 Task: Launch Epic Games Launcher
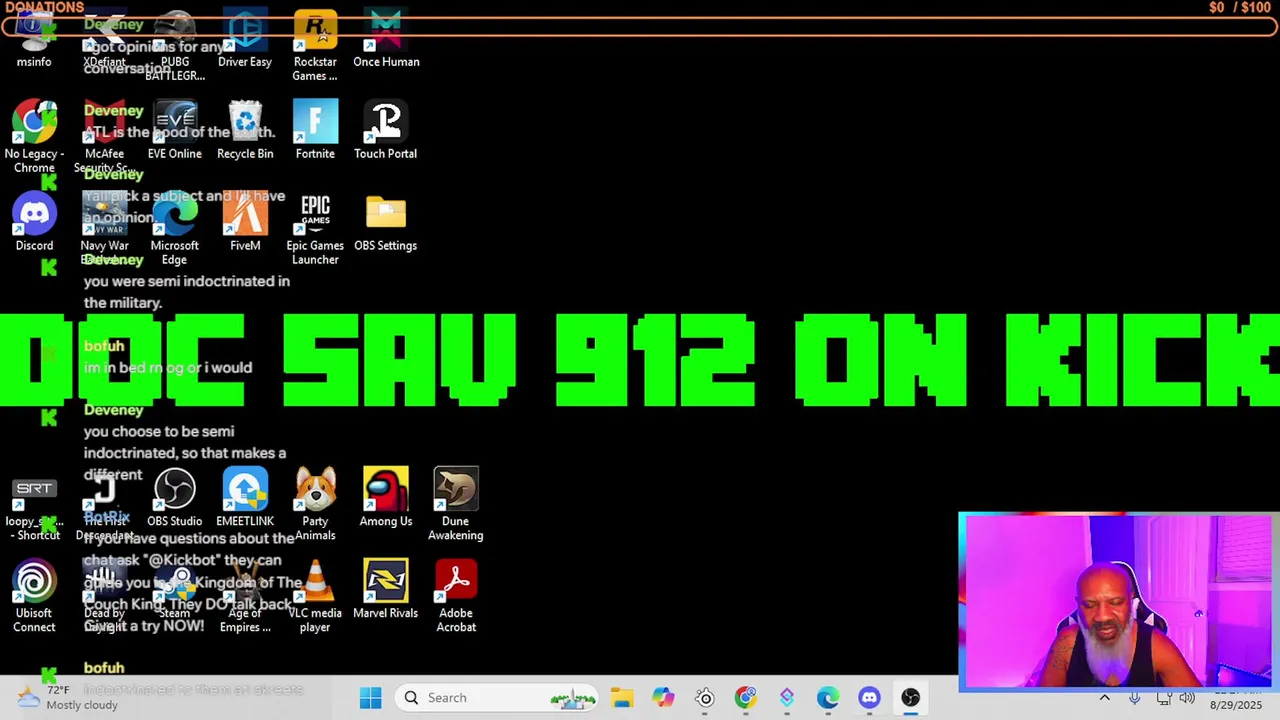pyautogui.click(x=315, y=229)
